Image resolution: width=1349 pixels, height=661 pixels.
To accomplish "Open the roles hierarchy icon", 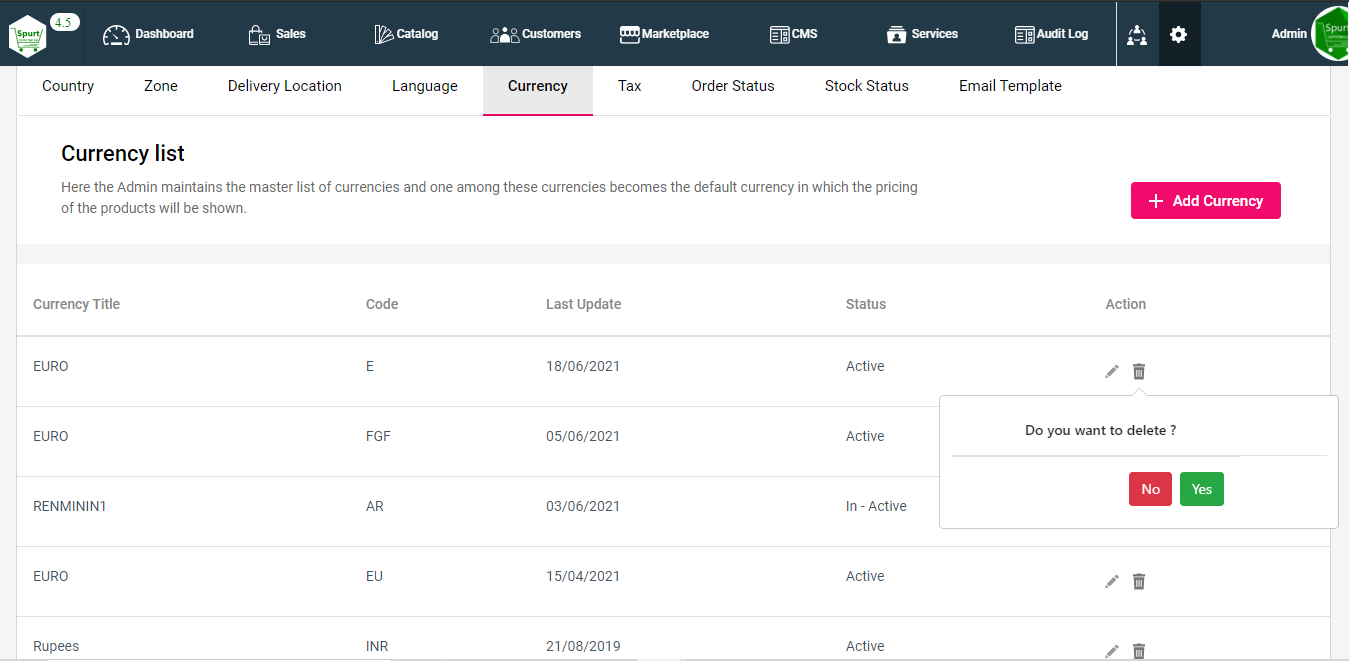I will [x=1137, y=35].
